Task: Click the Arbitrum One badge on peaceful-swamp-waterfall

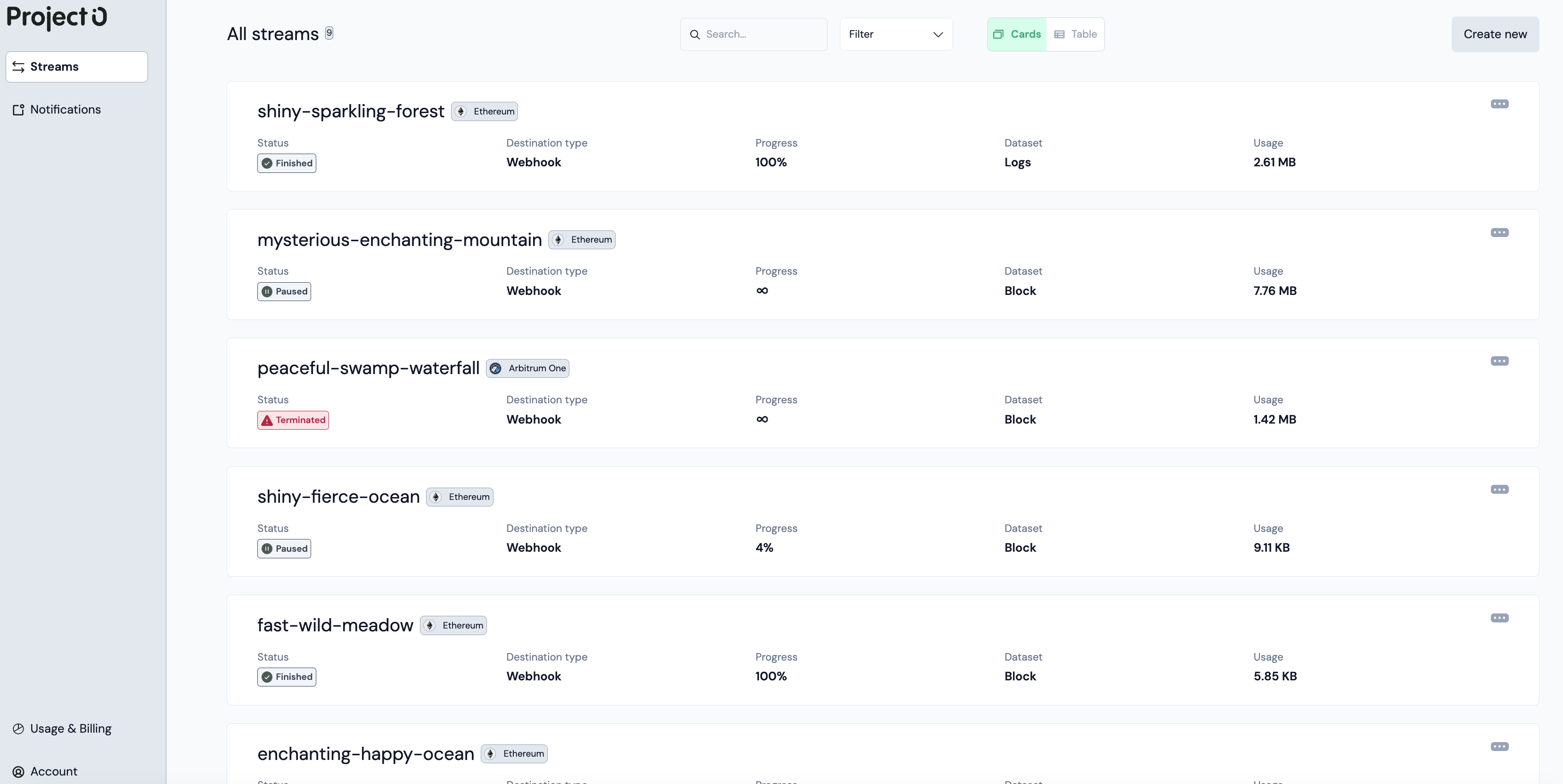Action: 527,368
